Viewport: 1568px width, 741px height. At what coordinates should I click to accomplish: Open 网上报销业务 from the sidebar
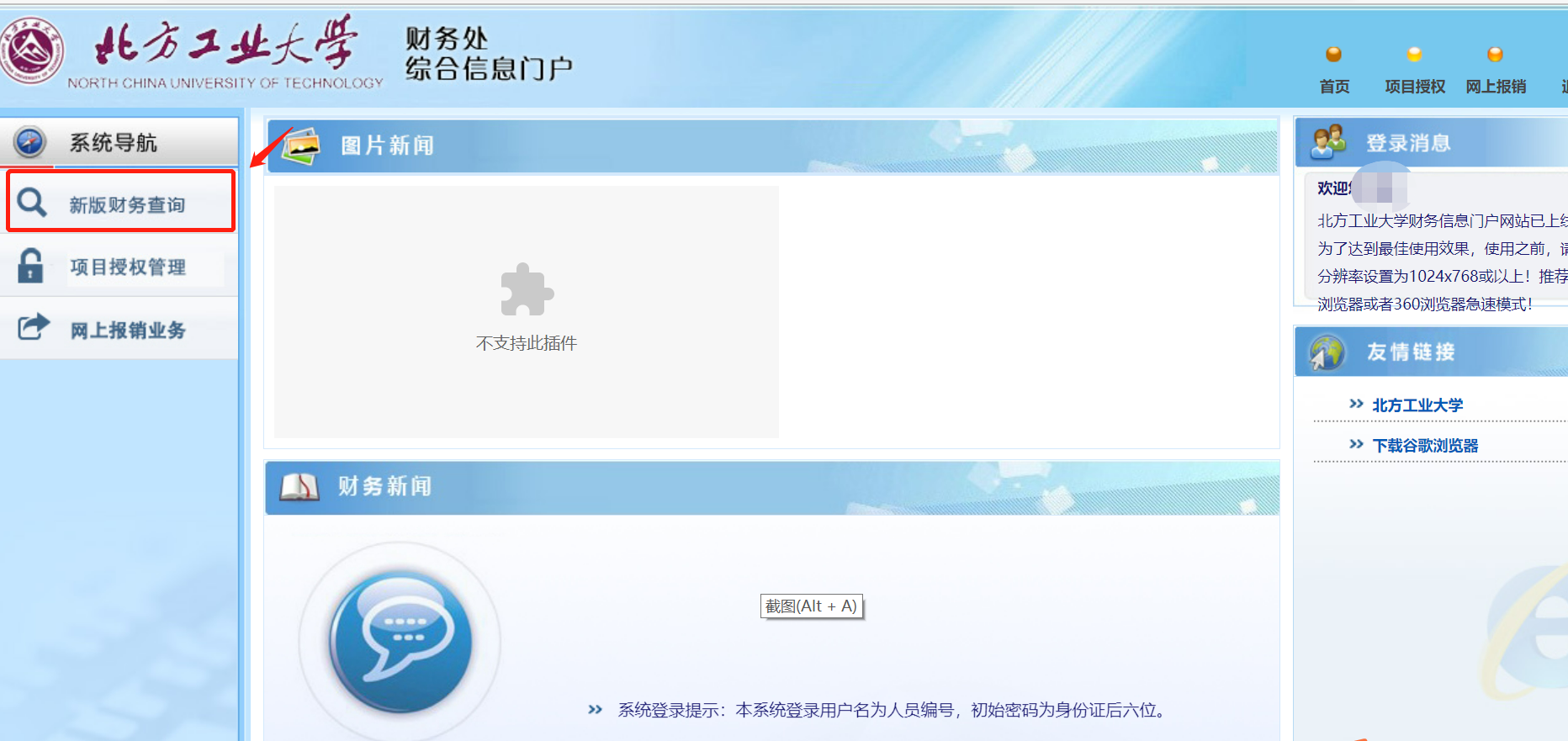coord(128,331)
